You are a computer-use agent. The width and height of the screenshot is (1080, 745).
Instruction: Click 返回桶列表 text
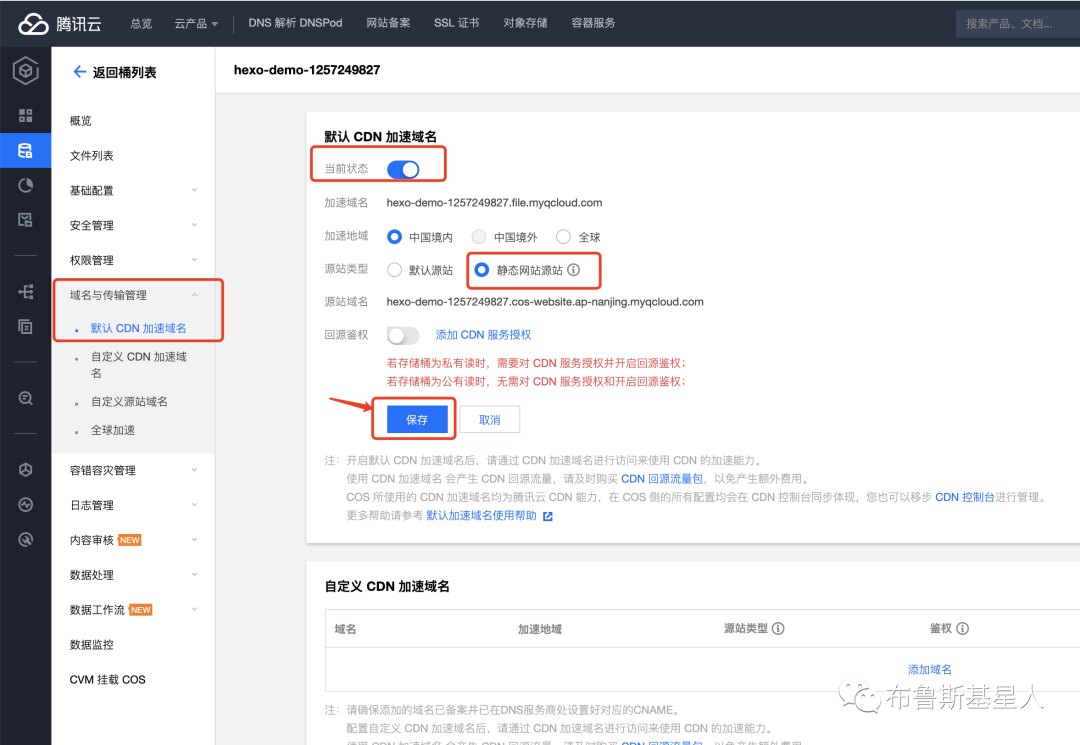pos(125,72)
